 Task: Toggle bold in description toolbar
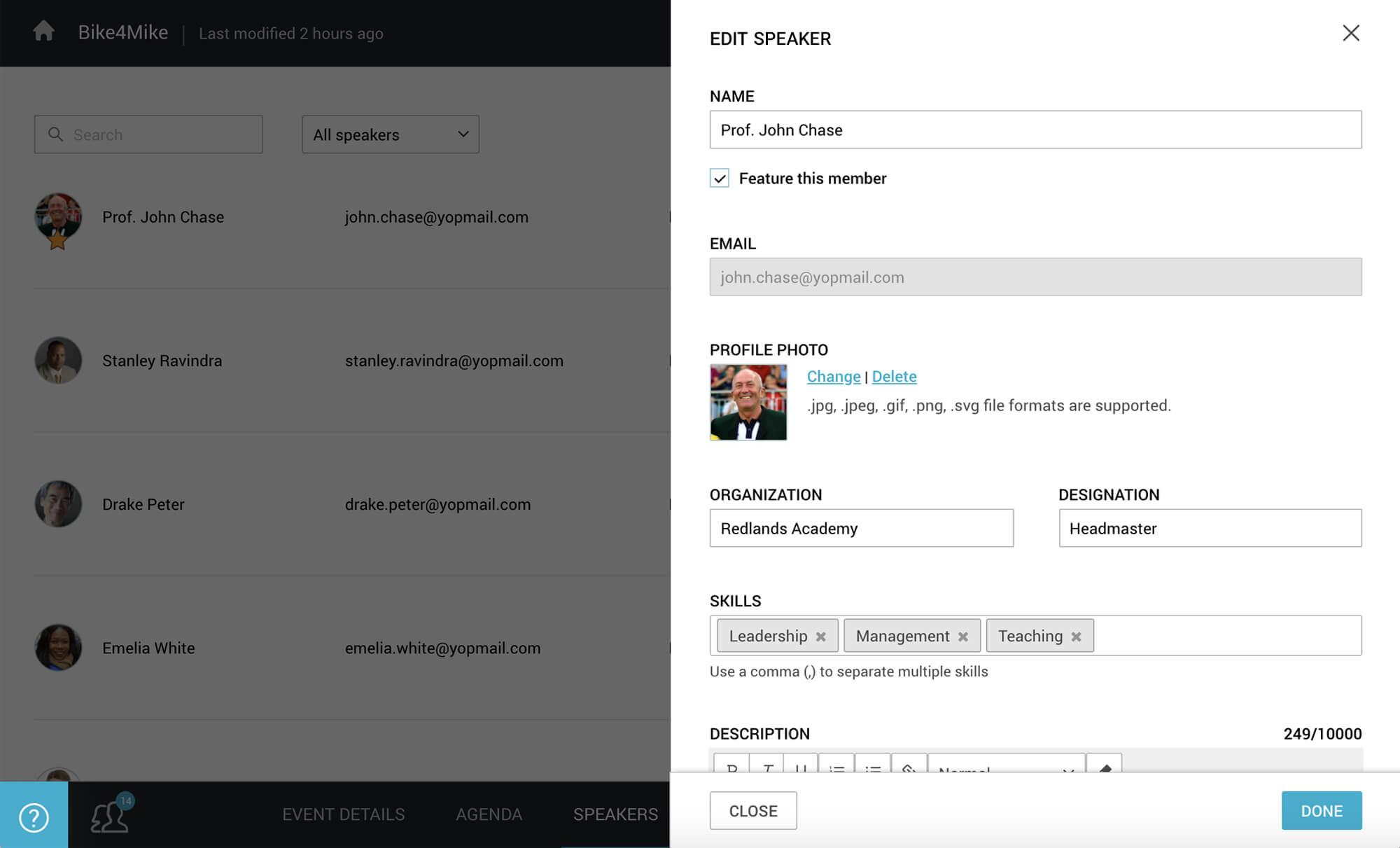click(x=731, y=765)
